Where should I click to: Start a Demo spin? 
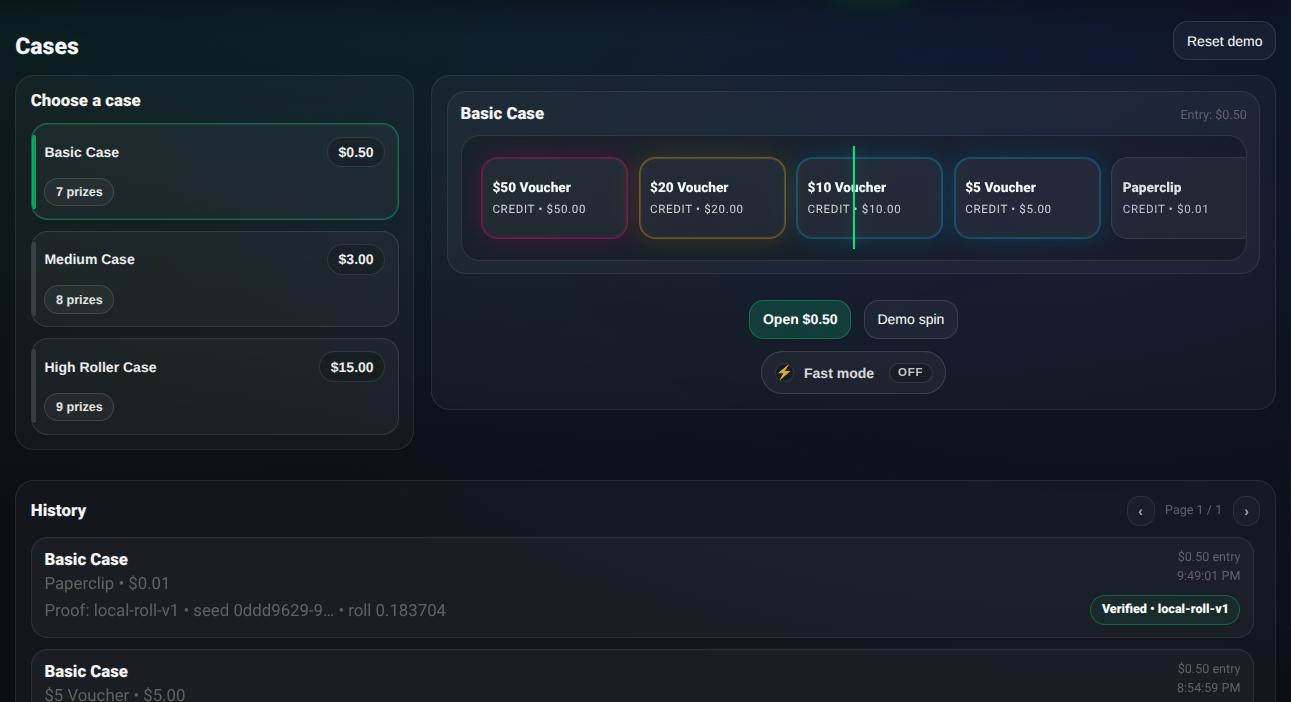pos(910,320)
